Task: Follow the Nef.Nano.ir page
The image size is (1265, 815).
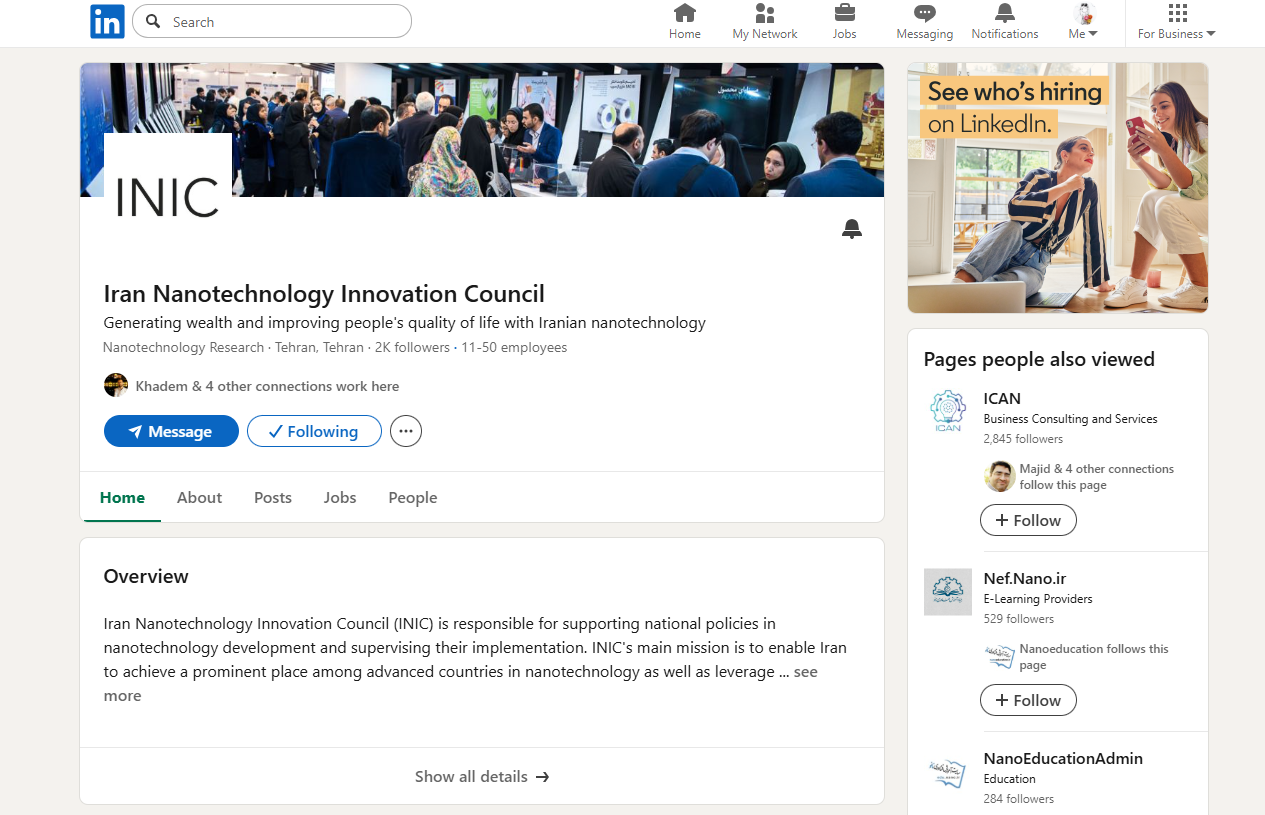Action: [x=1028, y=700]
